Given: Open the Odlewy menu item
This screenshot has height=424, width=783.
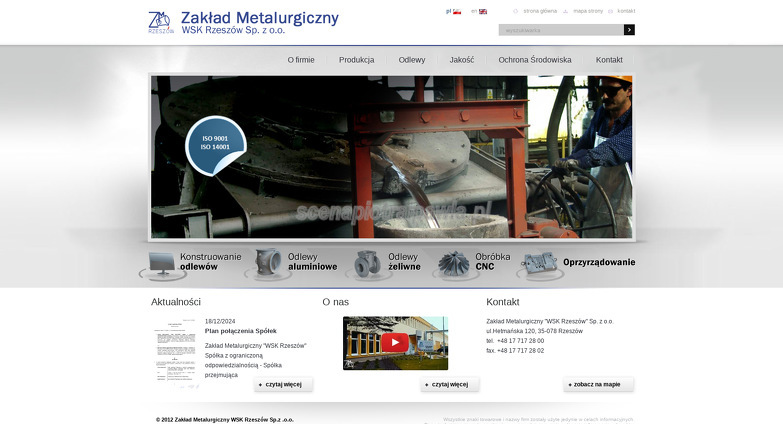Looking at the screenshot, I should coord(412,60).
